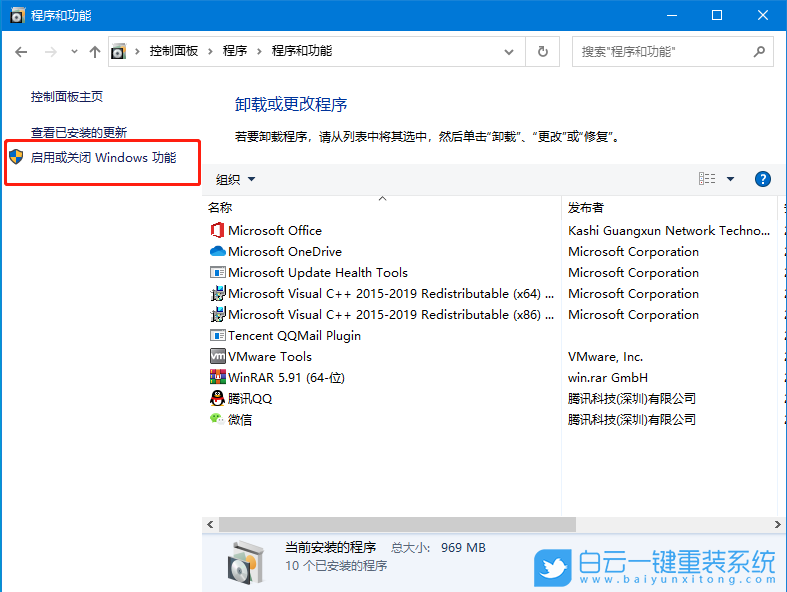Image resolution: width=787 pixels, height=592 pixels.
Task: Open 查看已安装的更新 link
Action: pyautogui.click(x=79, y=133)
